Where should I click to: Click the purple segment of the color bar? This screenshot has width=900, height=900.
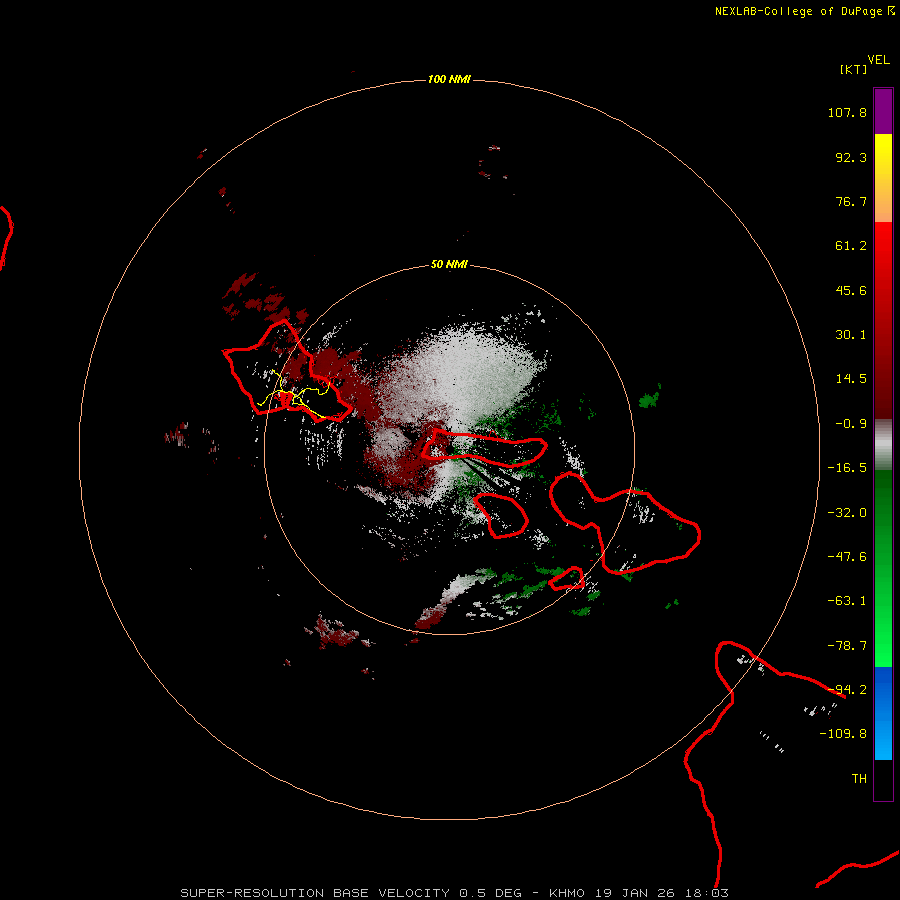click(883, 111)
